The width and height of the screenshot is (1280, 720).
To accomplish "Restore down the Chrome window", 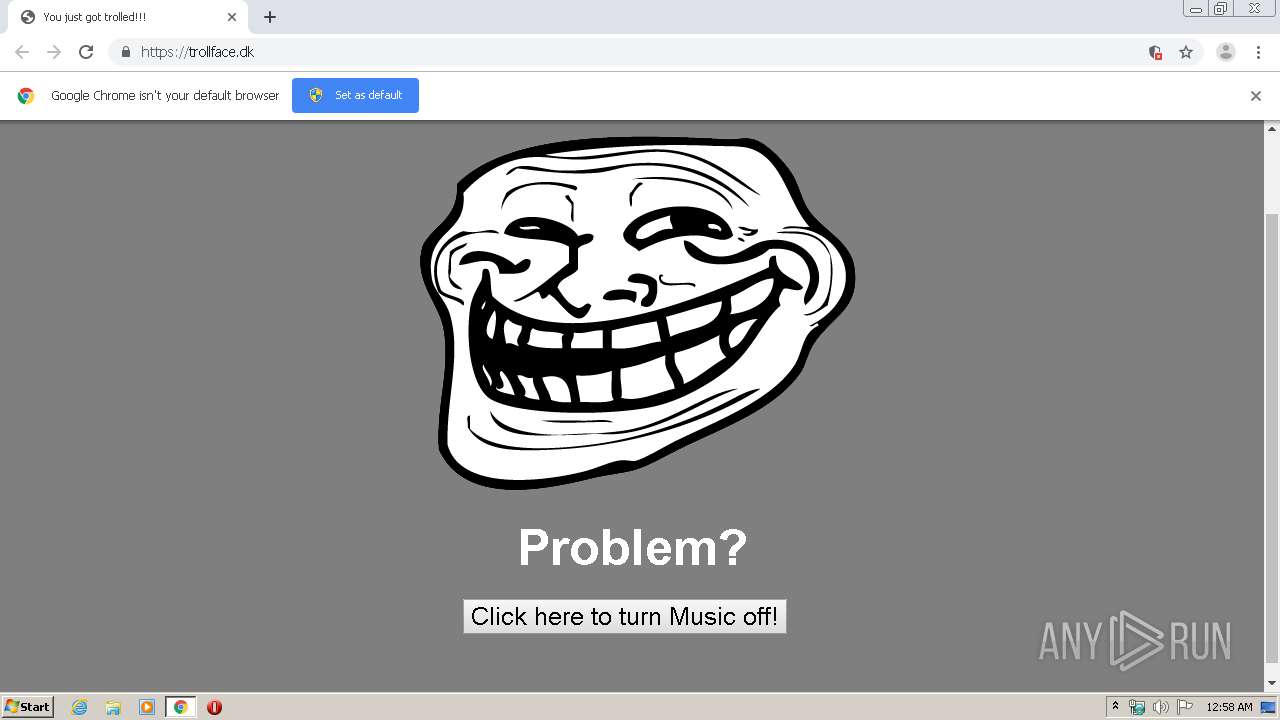I will tap(1220, 9).
